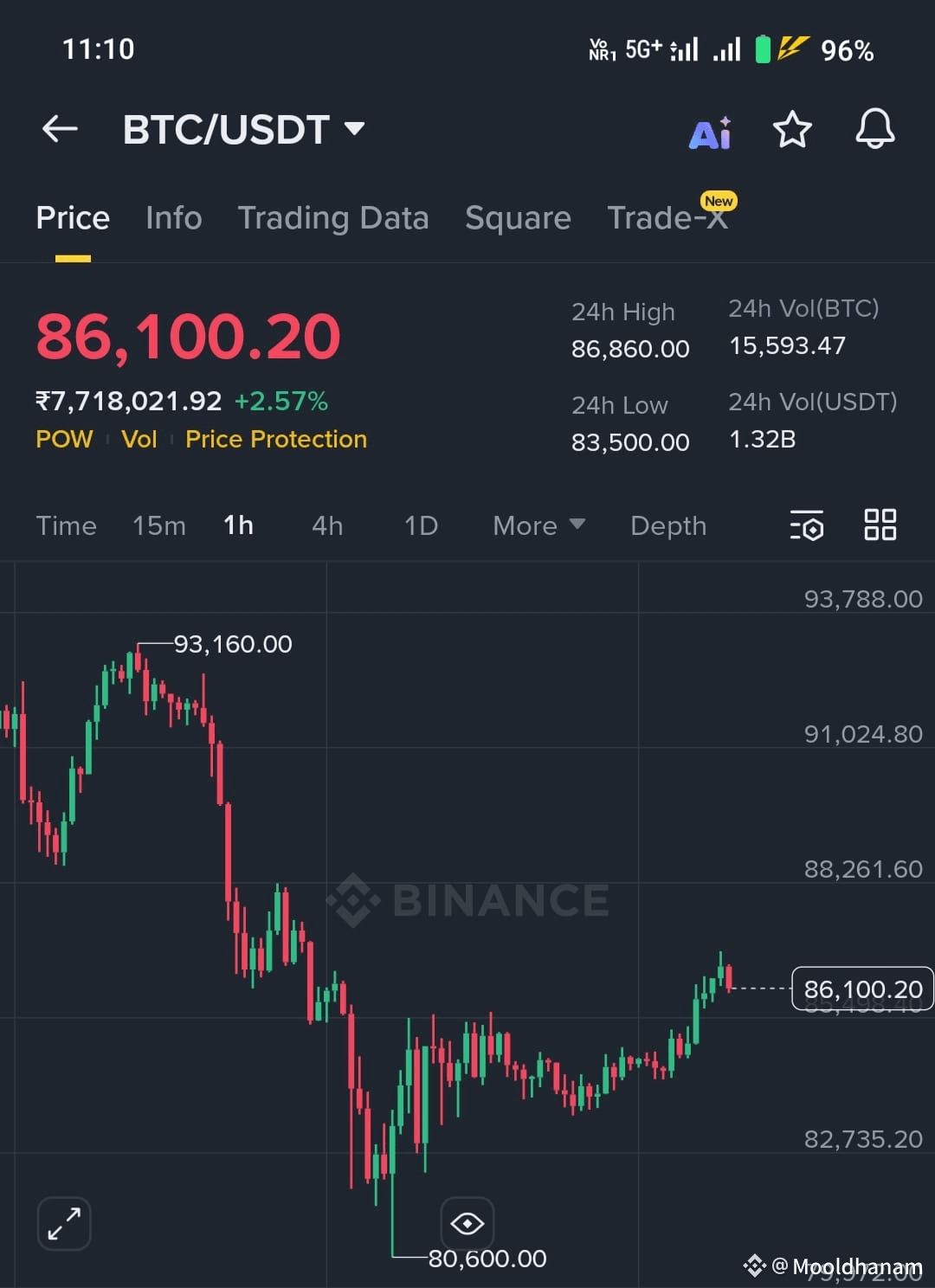Image resolution: width=935 pixels, height=1288 pixels.
Task: Select the 1D chart interval
Action: point(422,526)
